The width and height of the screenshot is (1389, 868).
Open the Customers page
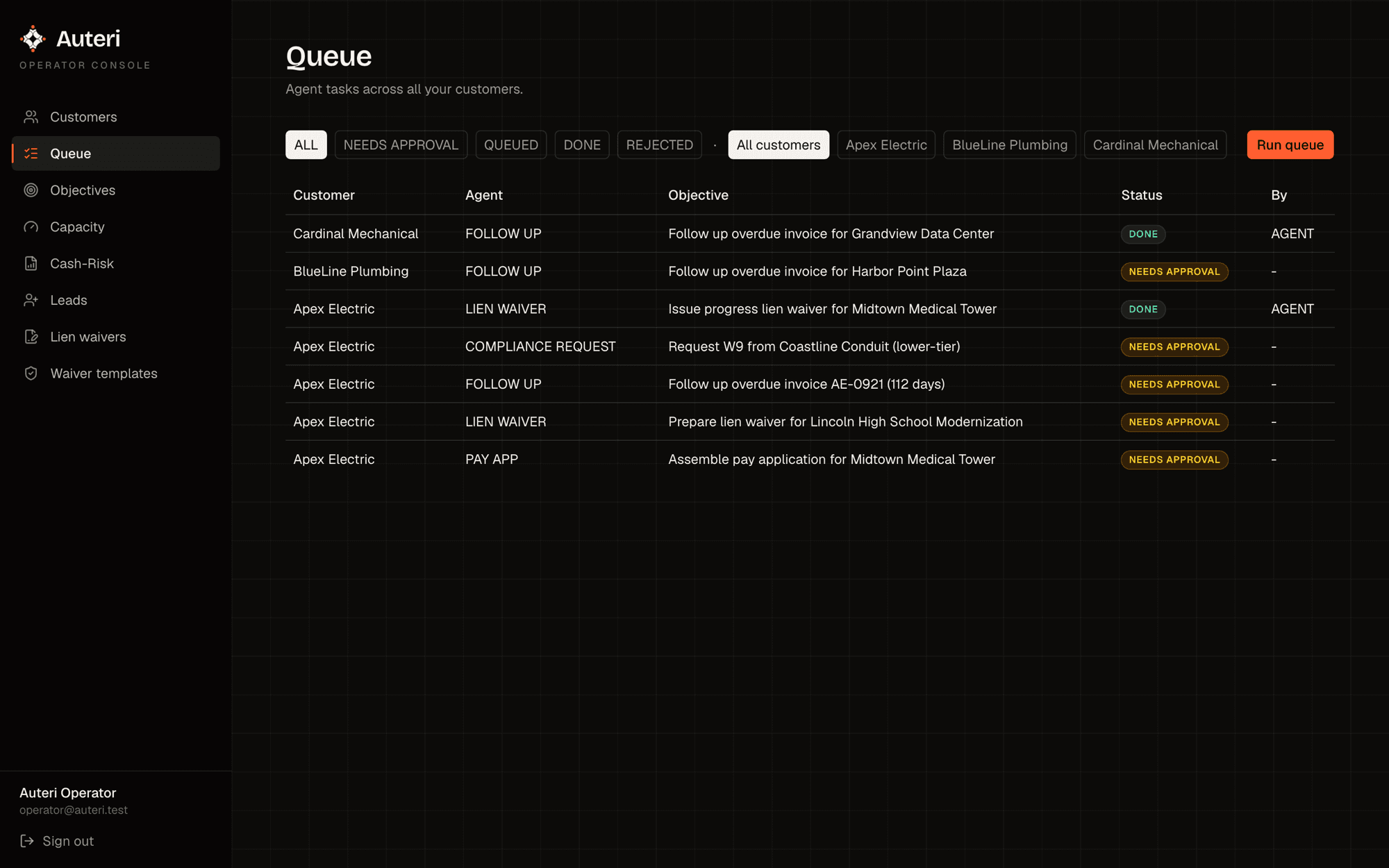[x=116, y=117]
